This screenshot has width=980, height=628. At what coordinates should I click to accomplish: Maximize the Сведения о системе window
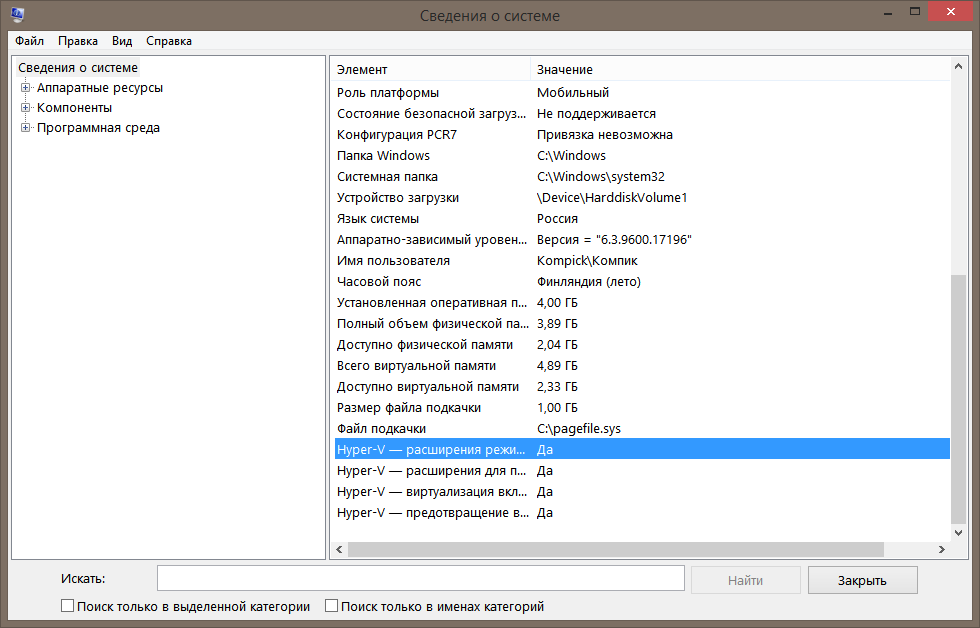915,12
